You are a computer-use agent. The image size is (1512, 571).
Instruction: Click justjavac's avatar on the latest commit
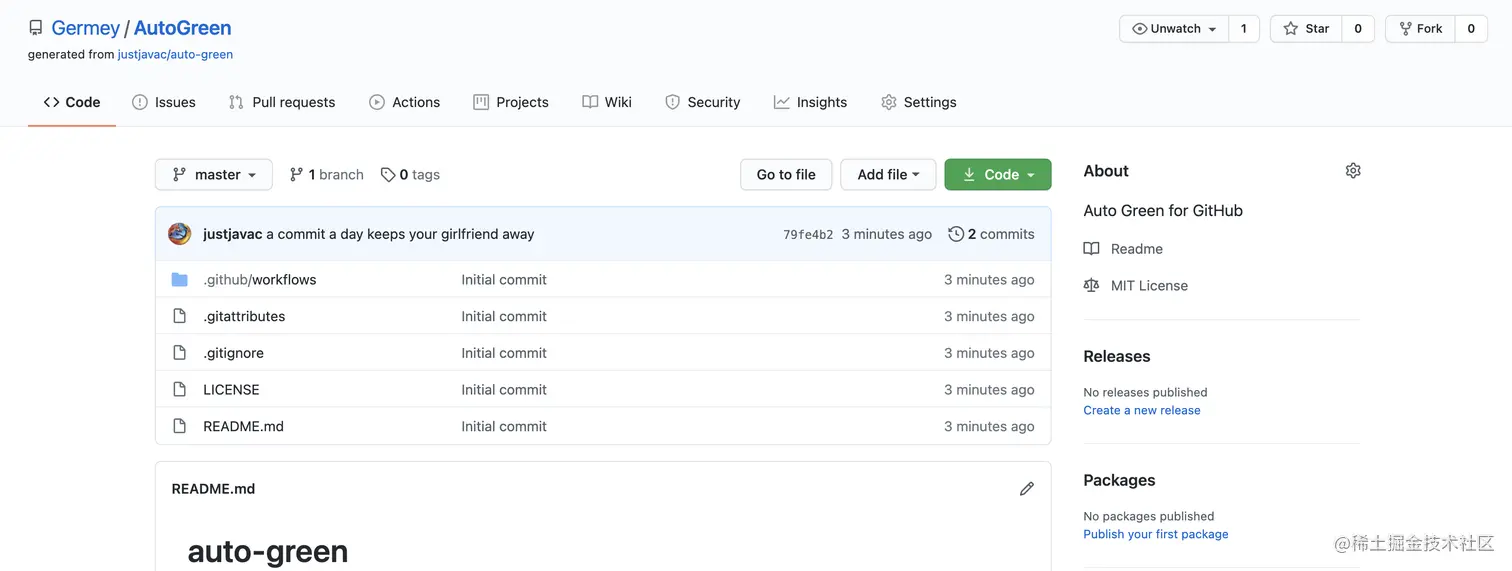[180, 234]
